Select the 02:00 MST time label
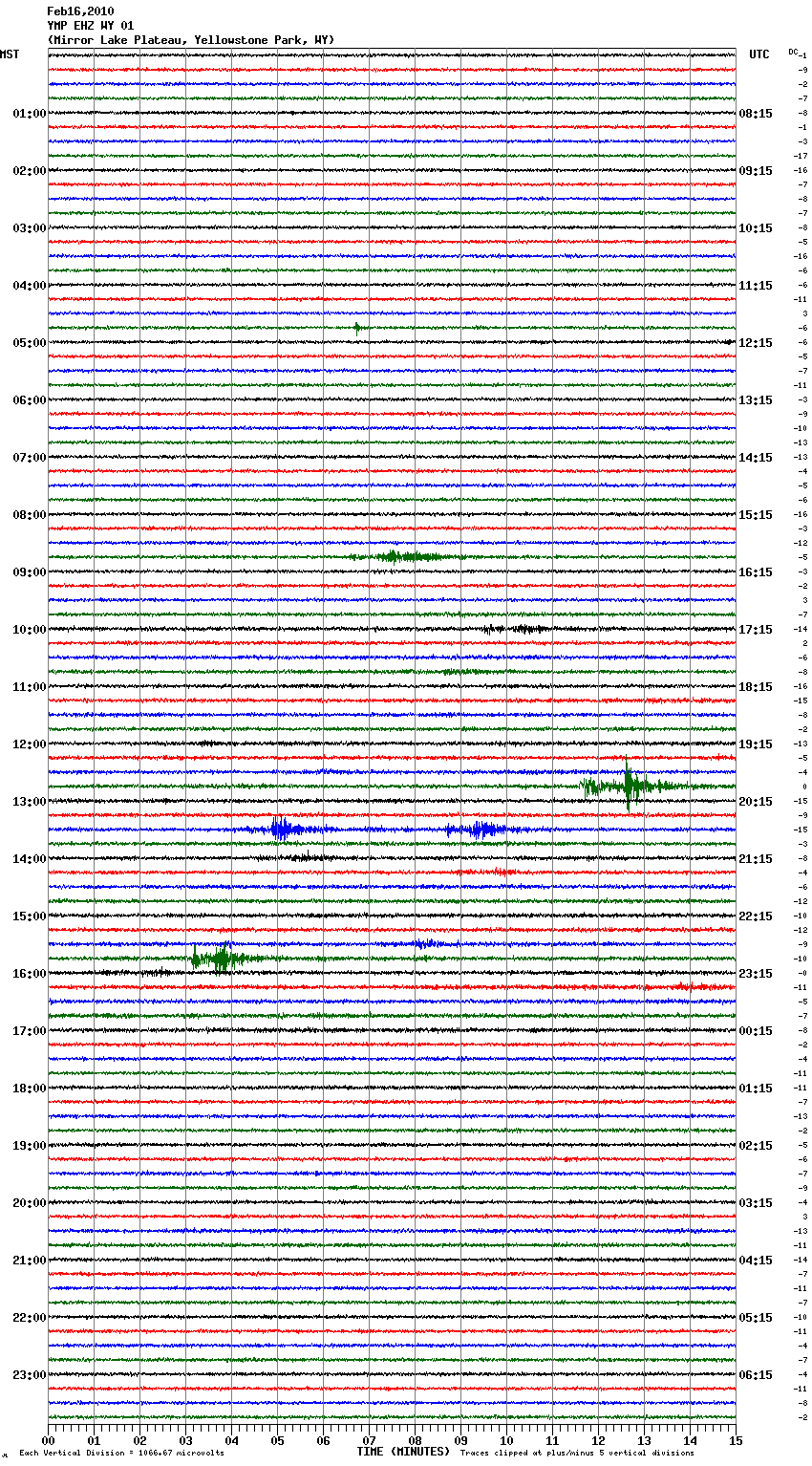Viewport: 812px width, 1466px height. 30,171
